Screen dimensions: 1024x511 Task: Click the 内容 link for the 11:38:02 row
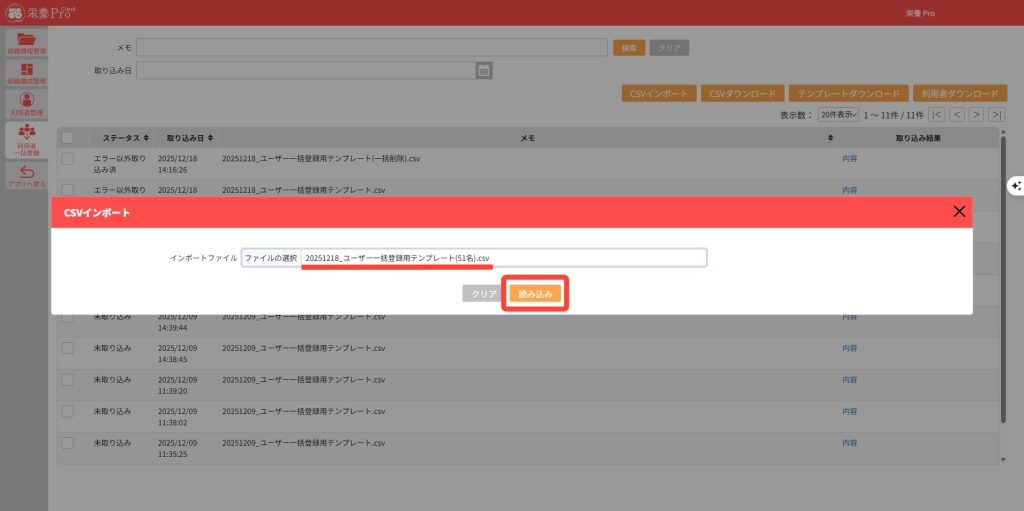pyautogui.click(x=849, y=411)
